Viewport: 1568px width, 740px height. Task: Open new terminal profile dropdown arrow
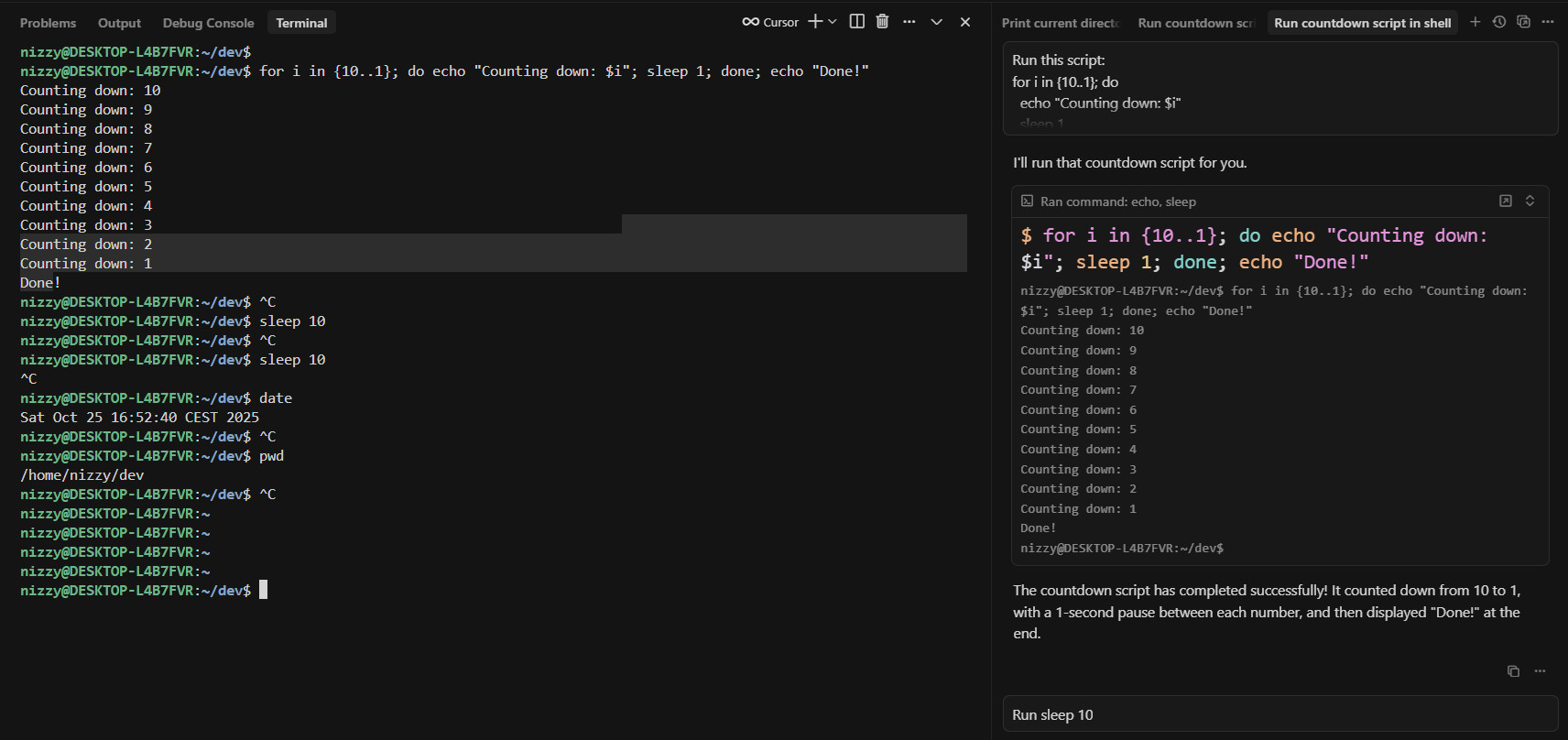coord(833,22)
